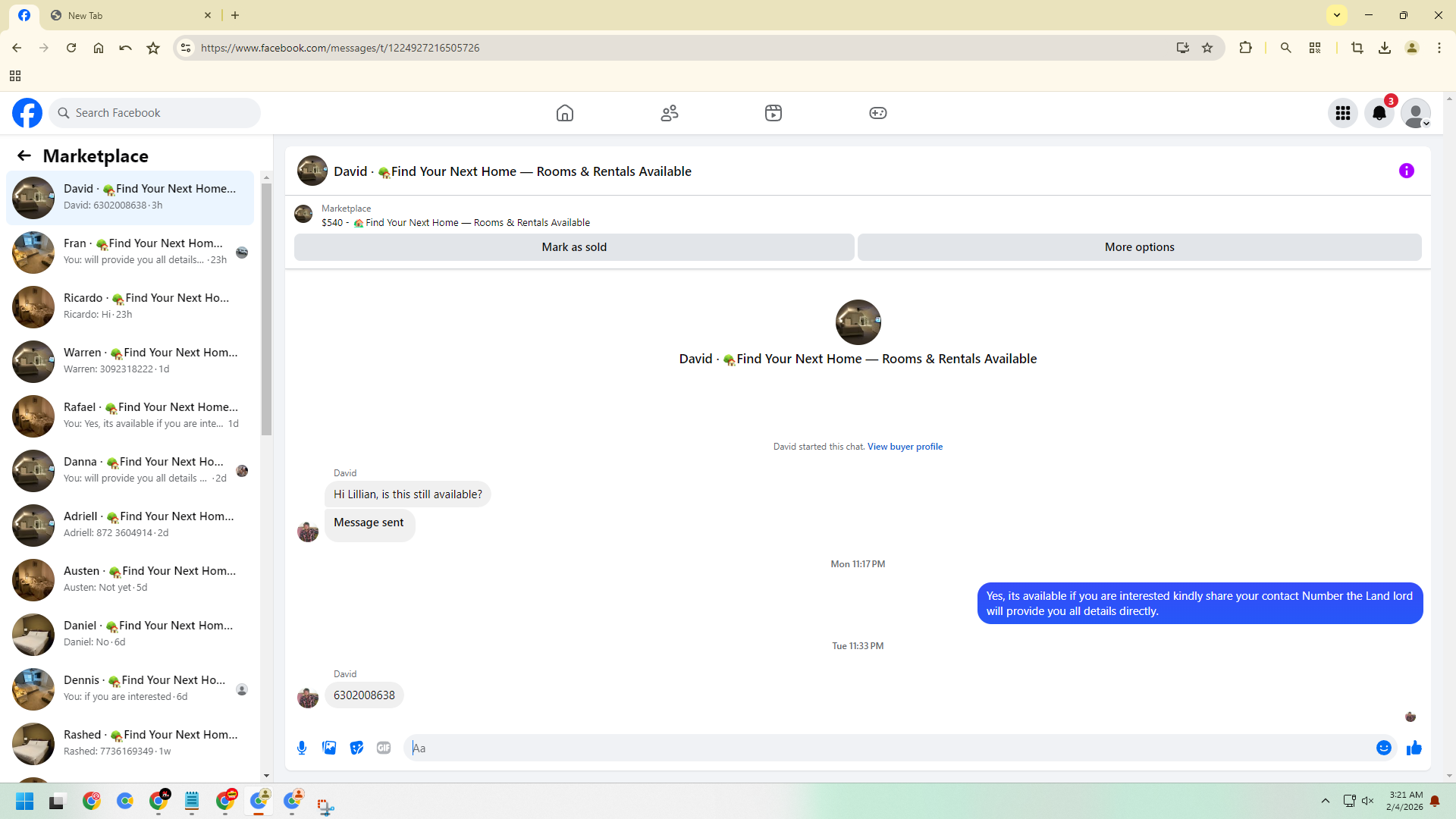
Task: Go to Facebook Home tab
Action: [x=564, y=113]
